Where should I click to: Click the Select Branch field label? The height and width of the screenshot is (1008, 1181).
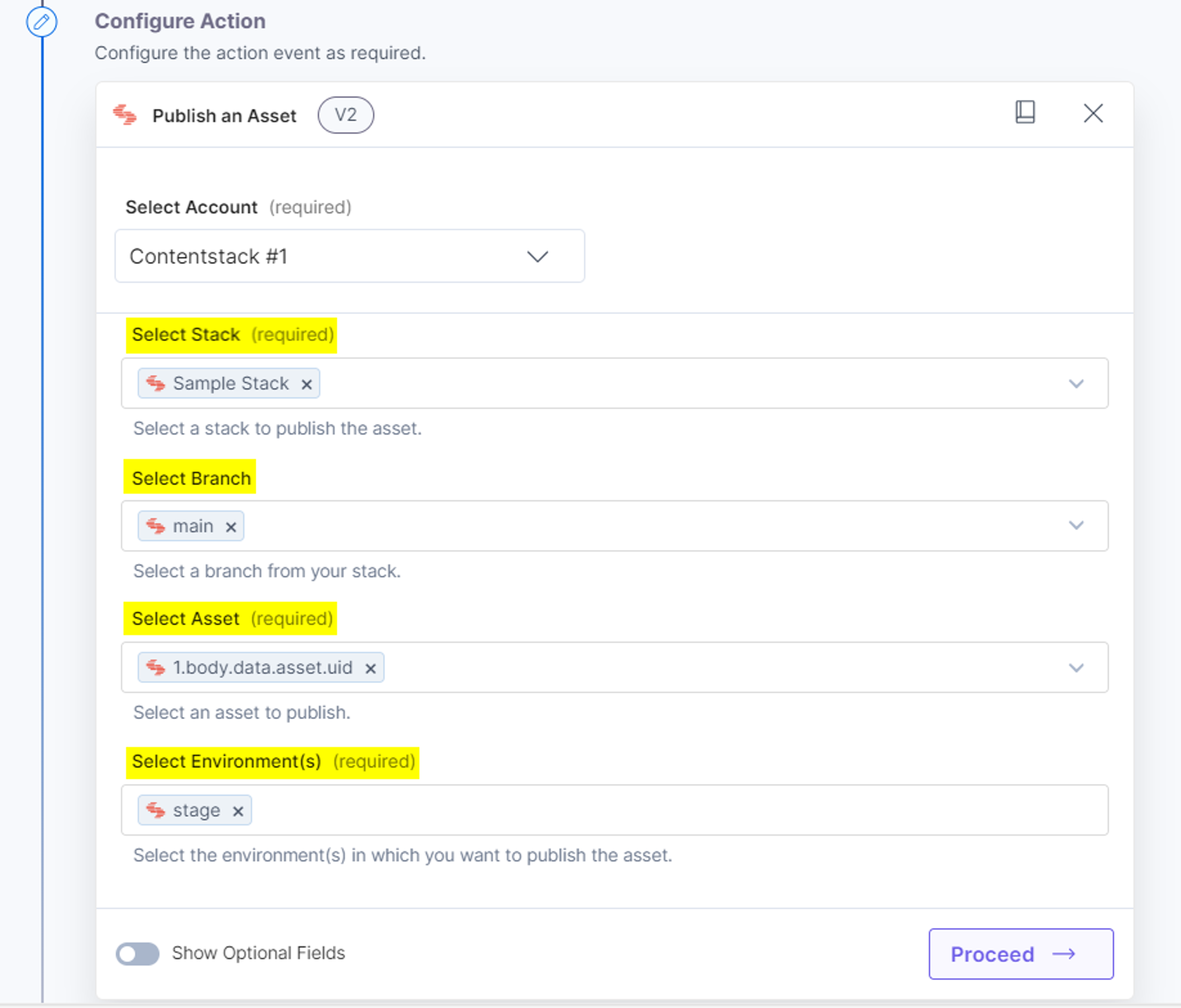tap(192, 478)
